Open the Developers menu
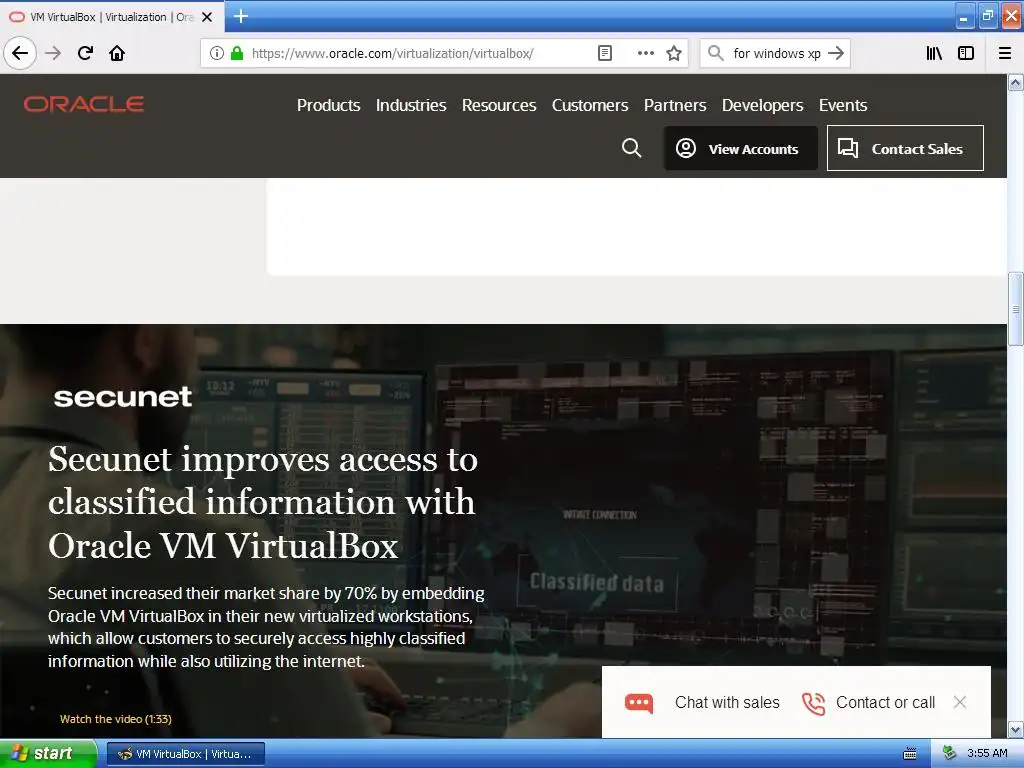This screenshot has width=1024, height=768. 762,105
